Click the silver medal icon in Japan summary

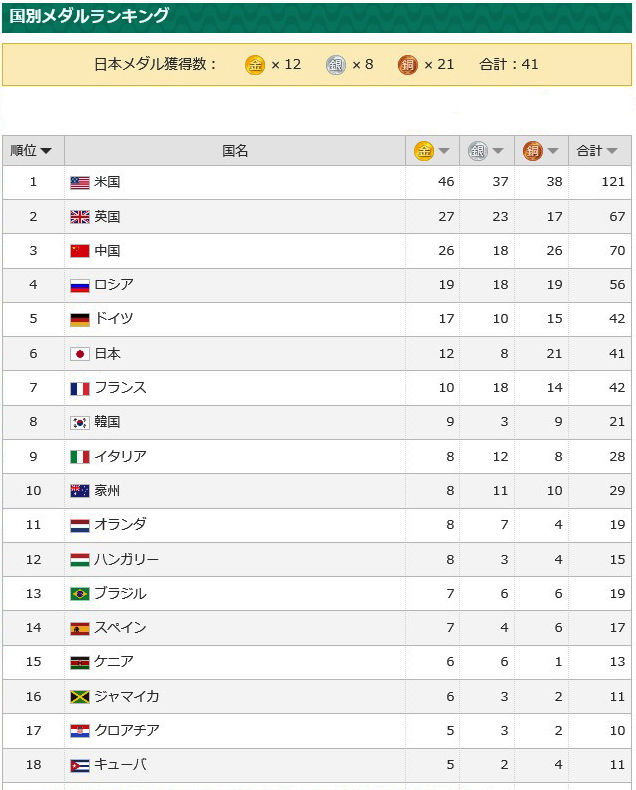click(x=336, y=64)
